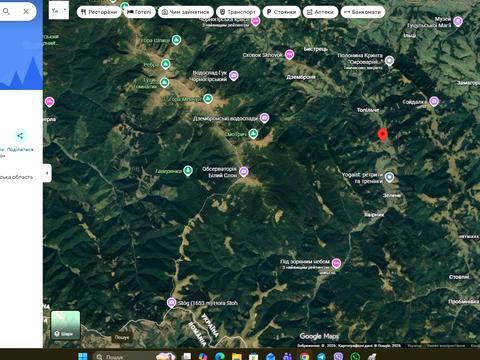Collapse the side panel arrow
Image resolution: width=480 pixels, height=360 pixels.
[x=47, y=173]
